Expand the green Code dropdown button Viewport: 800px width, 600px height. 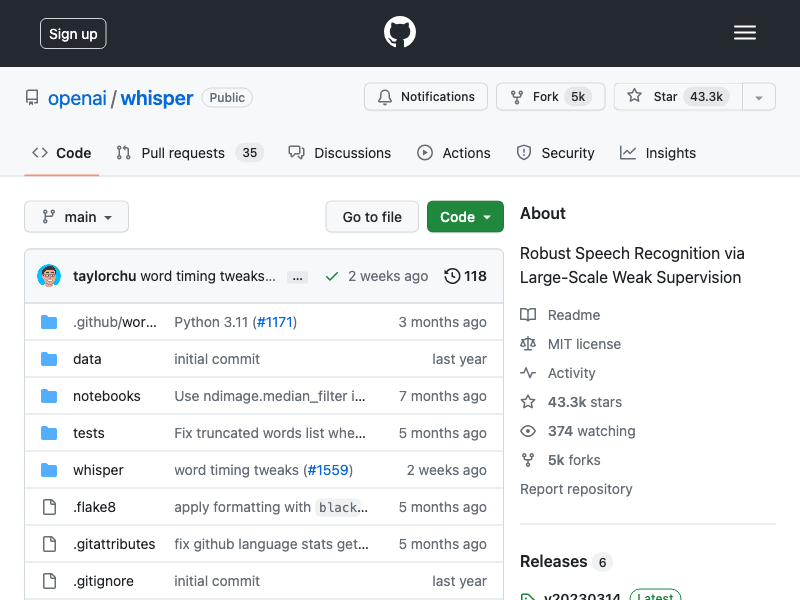[465, 217]
